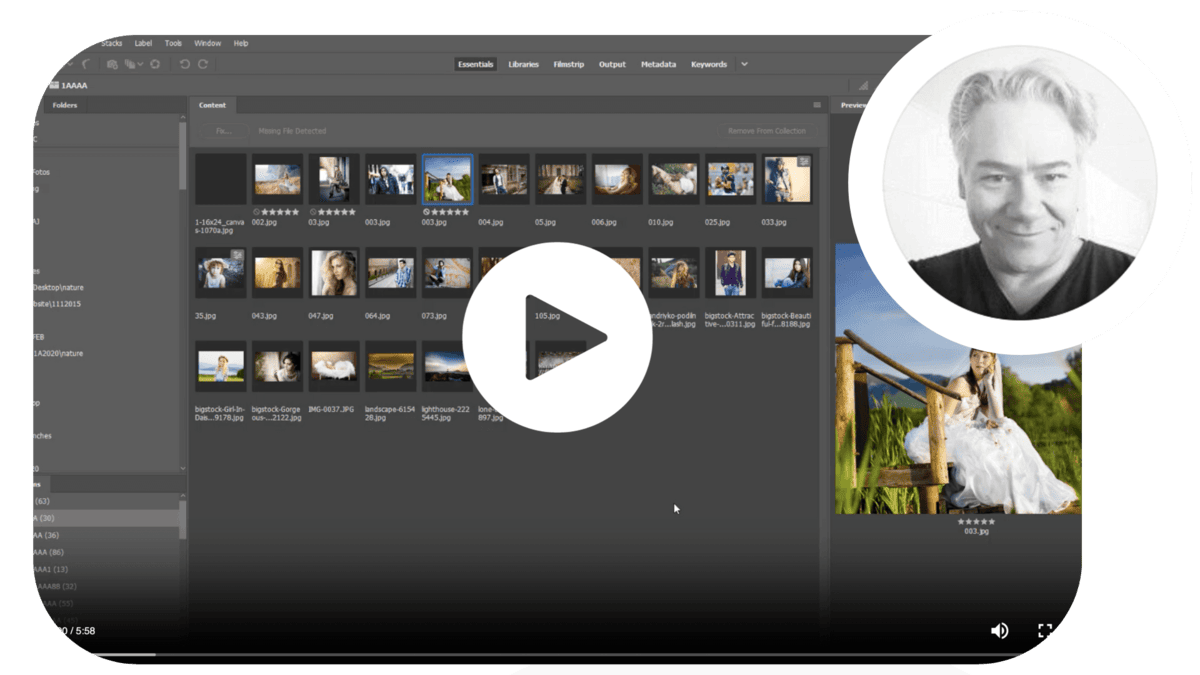This screenshot has width=1200, height=675.
Task: Mute the video with the speaker icon
Action: tap(999, 630)
